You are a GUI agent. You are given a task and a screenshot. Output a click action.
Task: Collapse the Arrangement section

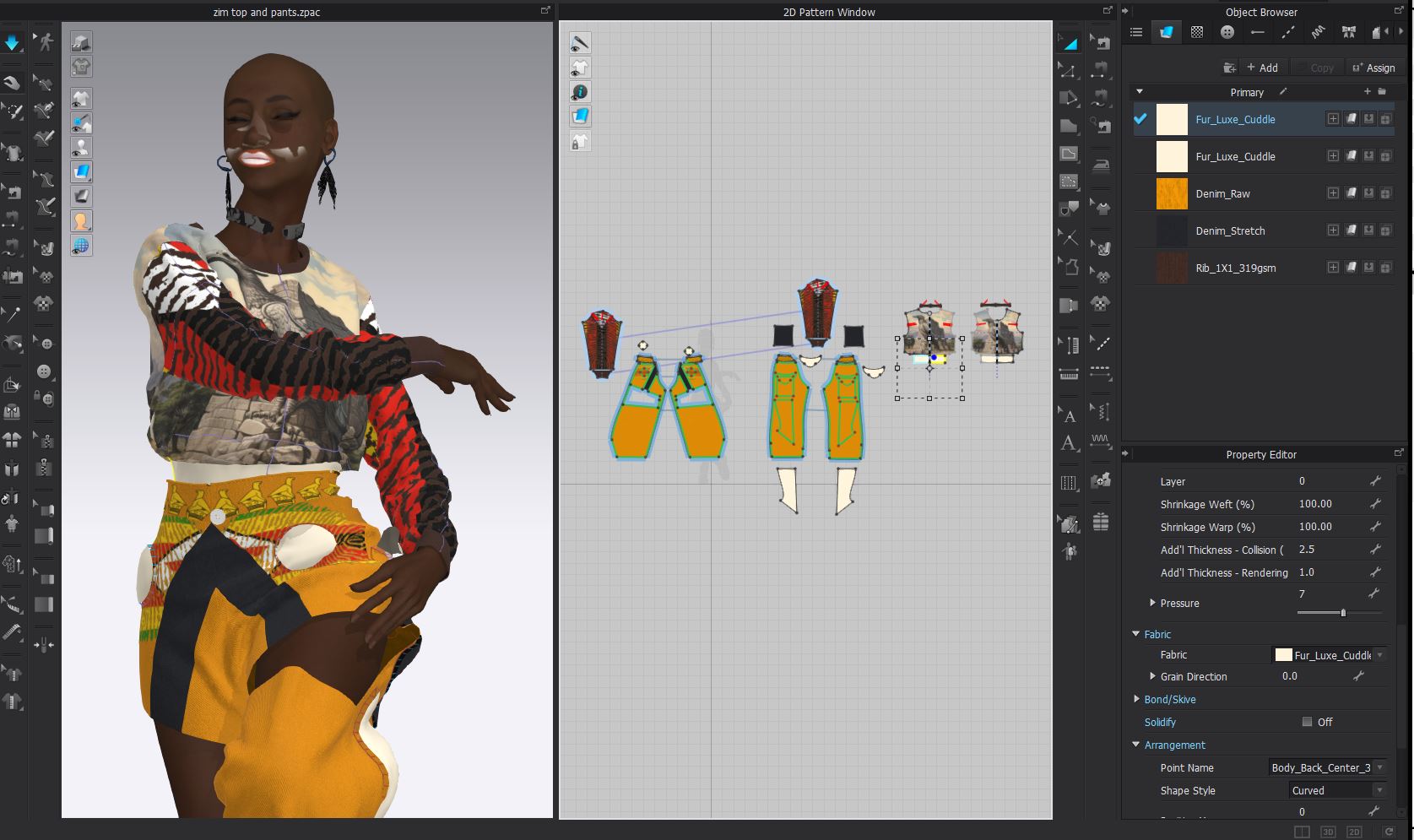(1136, 745)
